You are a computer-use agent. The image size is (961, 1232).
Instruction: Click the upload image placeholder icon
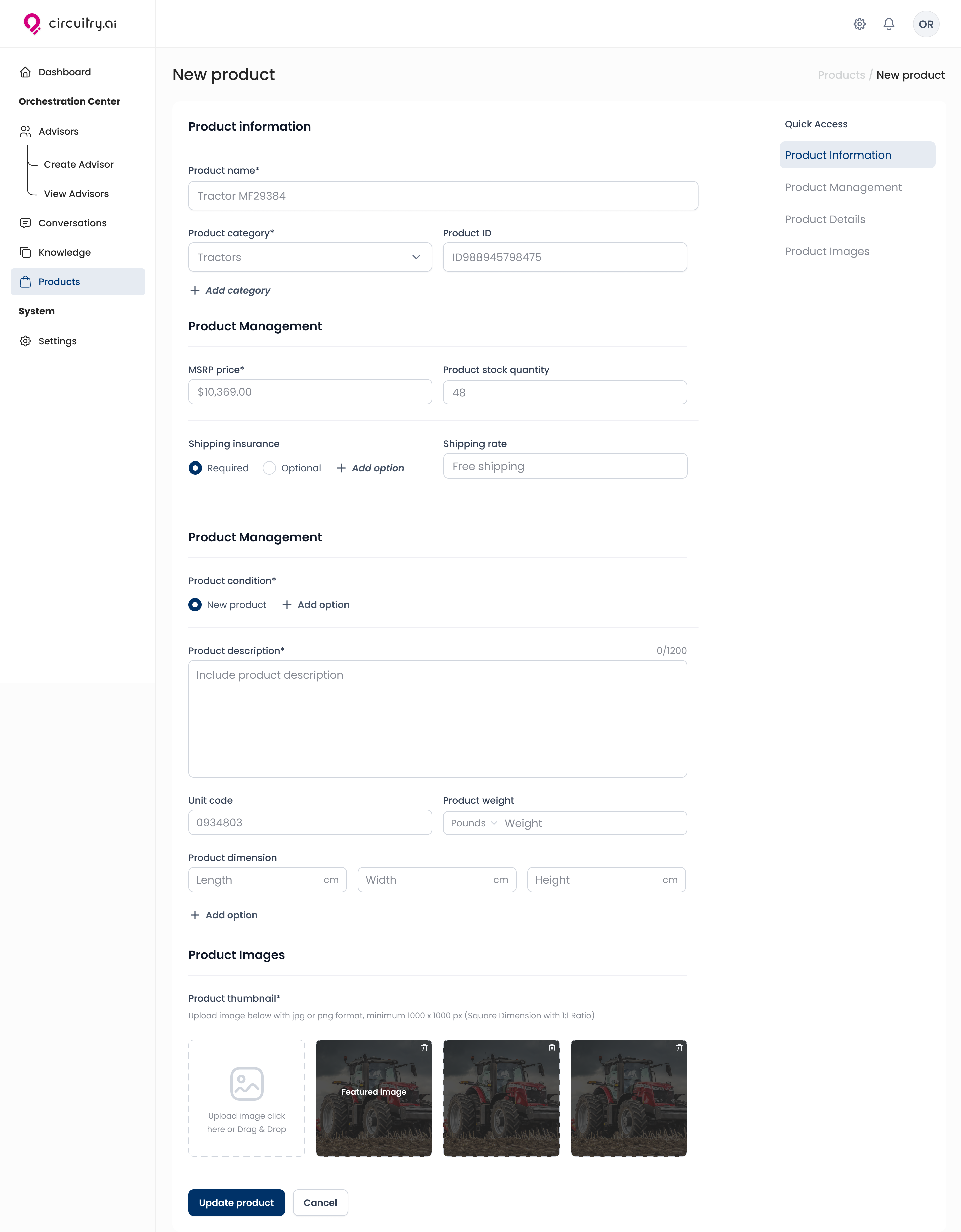[247, 1083]
